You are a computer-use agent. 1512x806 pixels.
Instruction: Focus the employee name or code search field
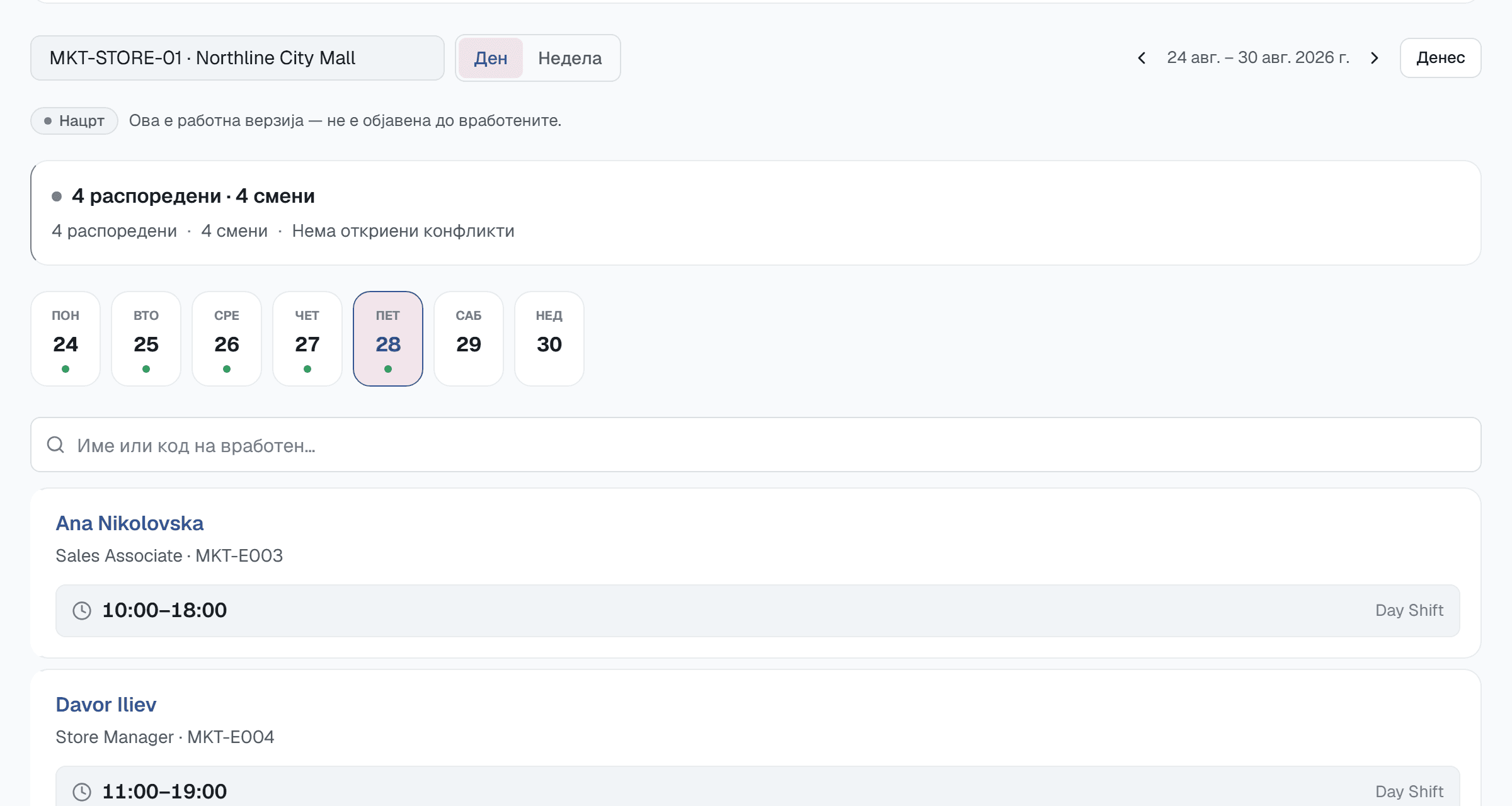756,445
